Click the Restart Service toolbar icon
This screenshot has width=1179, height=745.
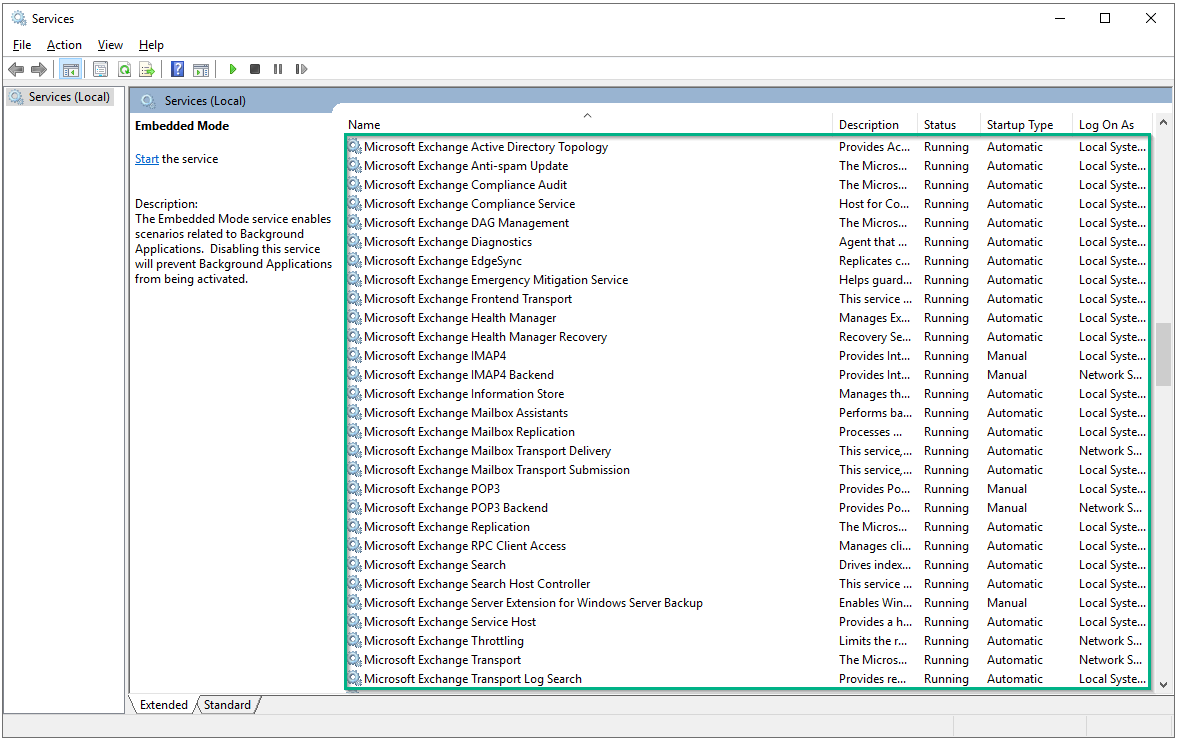click(301, 69)
